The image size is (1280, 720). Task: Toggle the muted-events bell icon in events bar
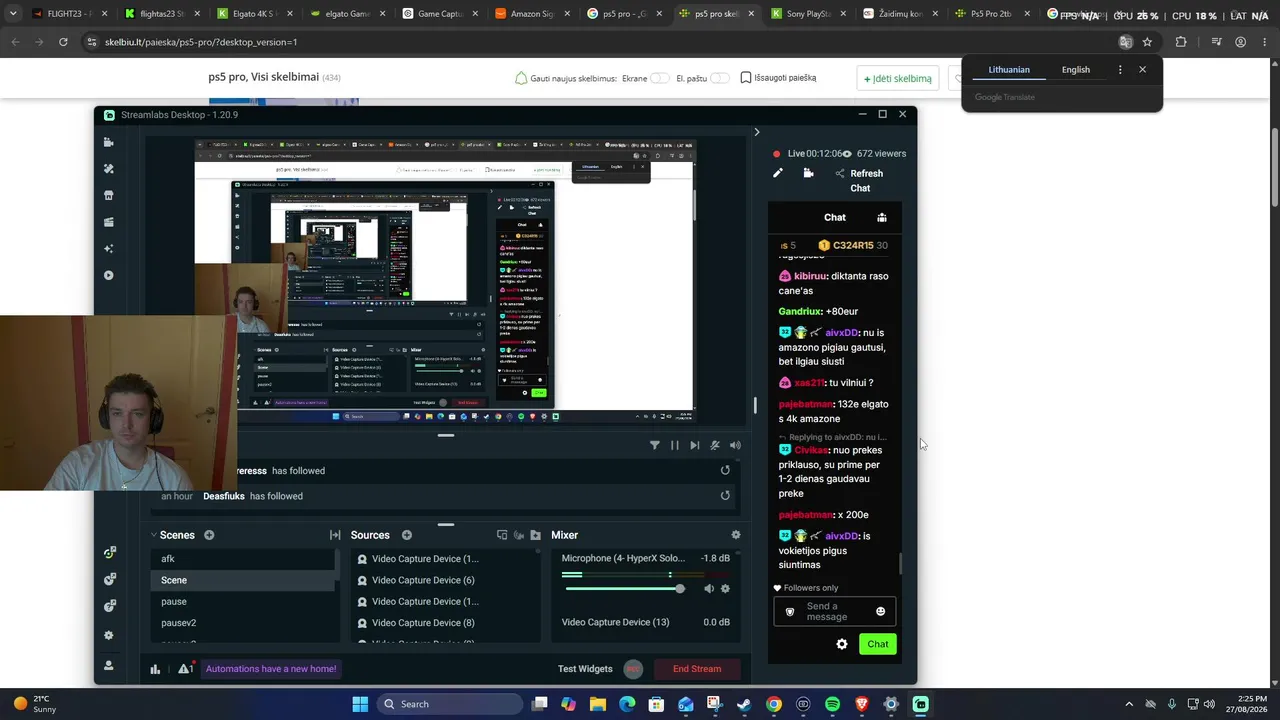coord(714,445)
